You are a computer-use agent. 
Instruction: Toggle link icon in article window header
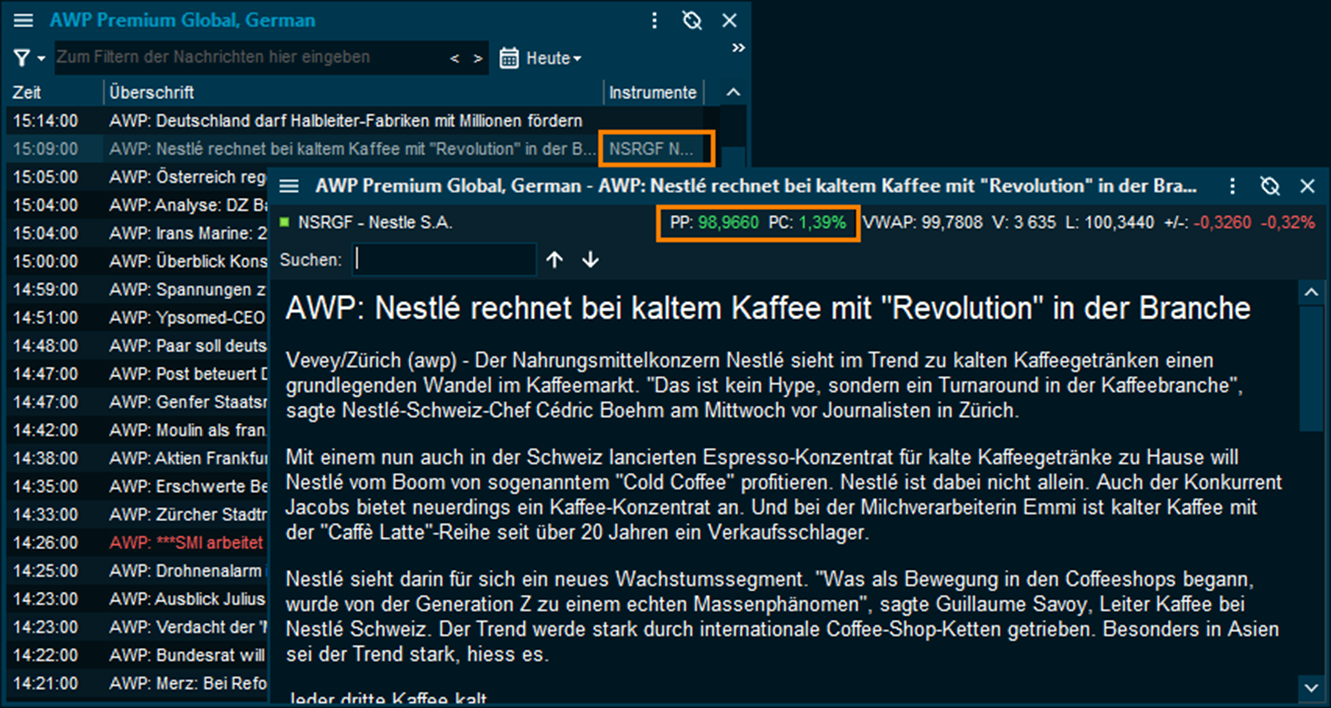[x=1270, y=186]
